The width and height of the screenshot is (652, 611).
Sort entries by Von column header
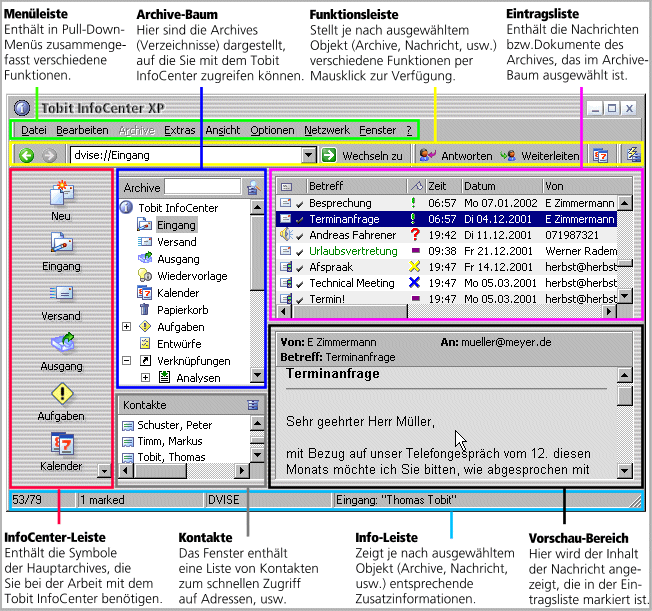point(588,186)
